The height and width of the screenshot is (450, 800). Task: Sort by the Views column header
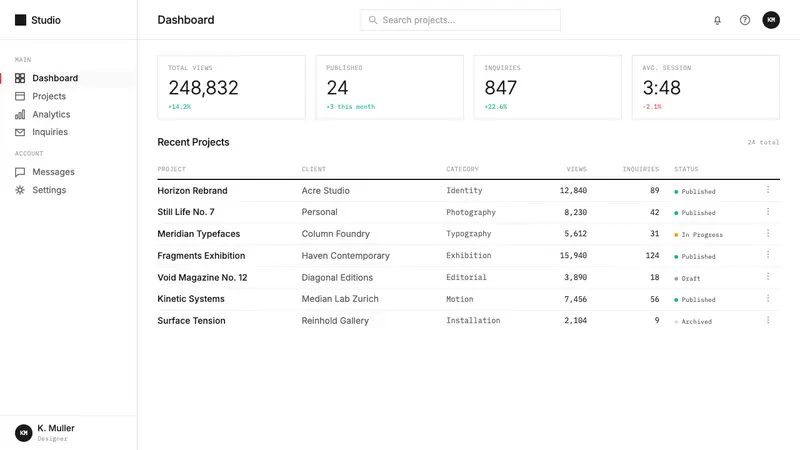pos(577,169)
